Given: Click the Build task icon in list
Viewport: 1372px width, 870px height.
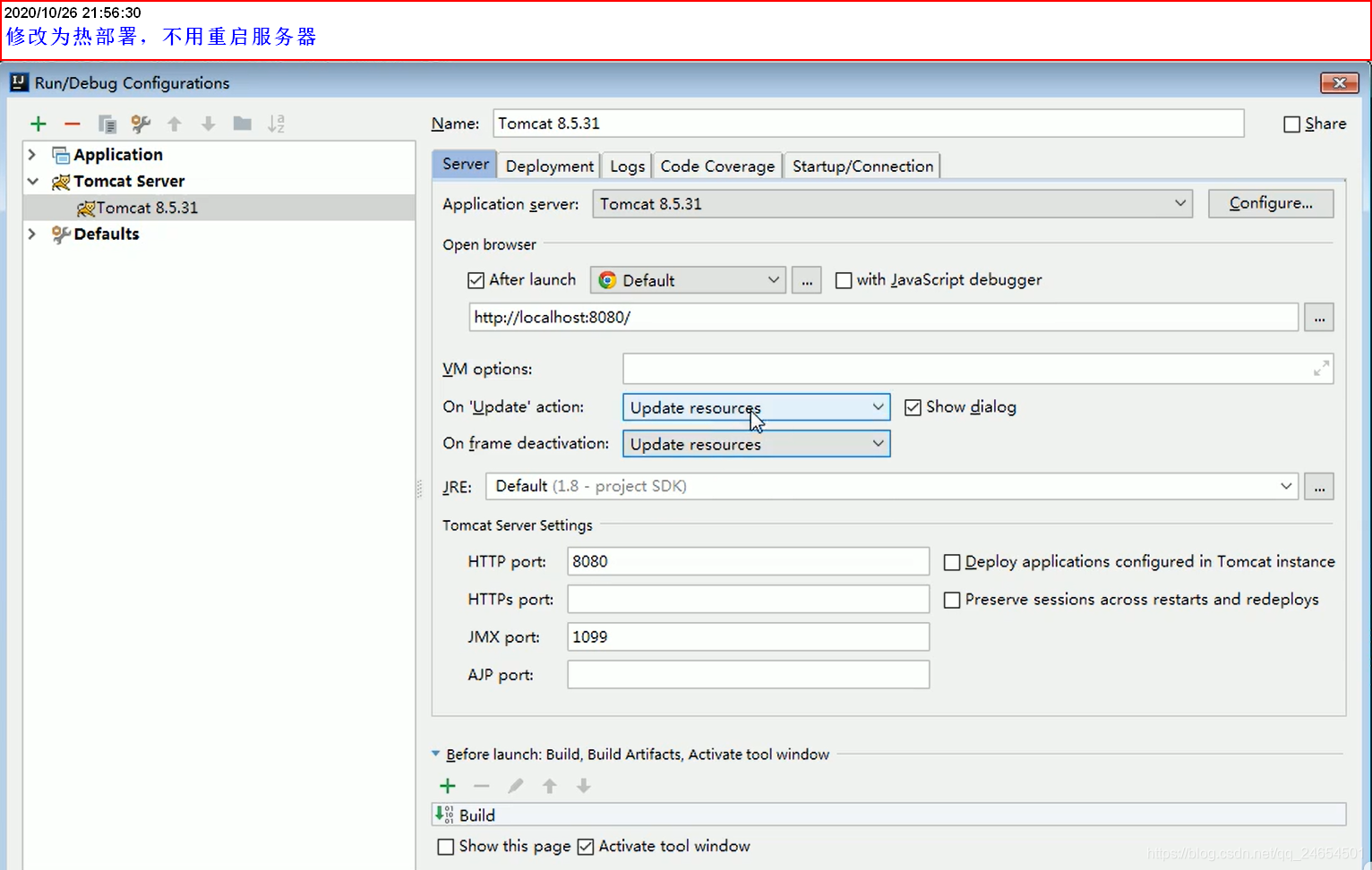Looking at the screenshot, I should (x=444, y=815).
